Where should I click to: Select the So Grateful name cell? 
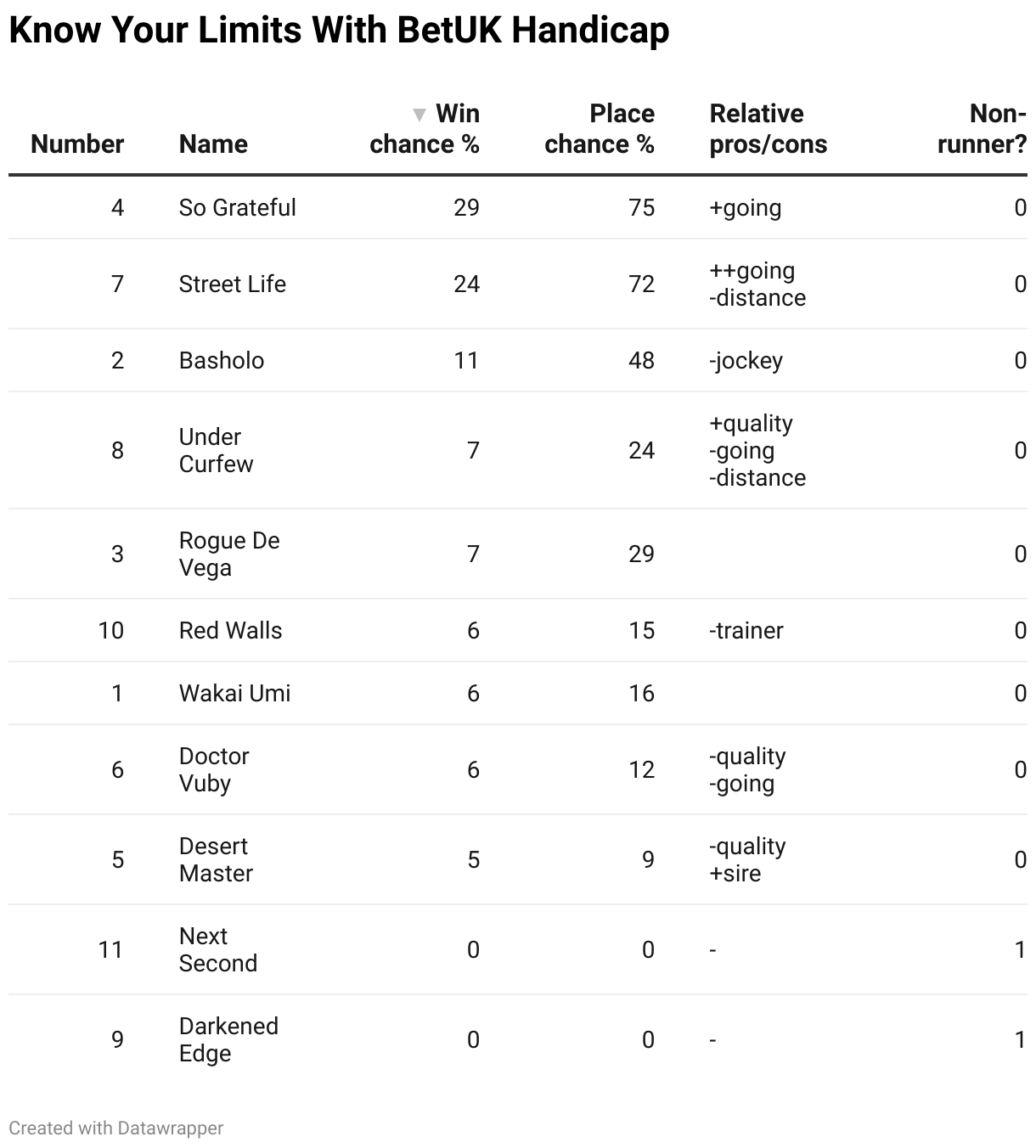(x=237, y=207)
